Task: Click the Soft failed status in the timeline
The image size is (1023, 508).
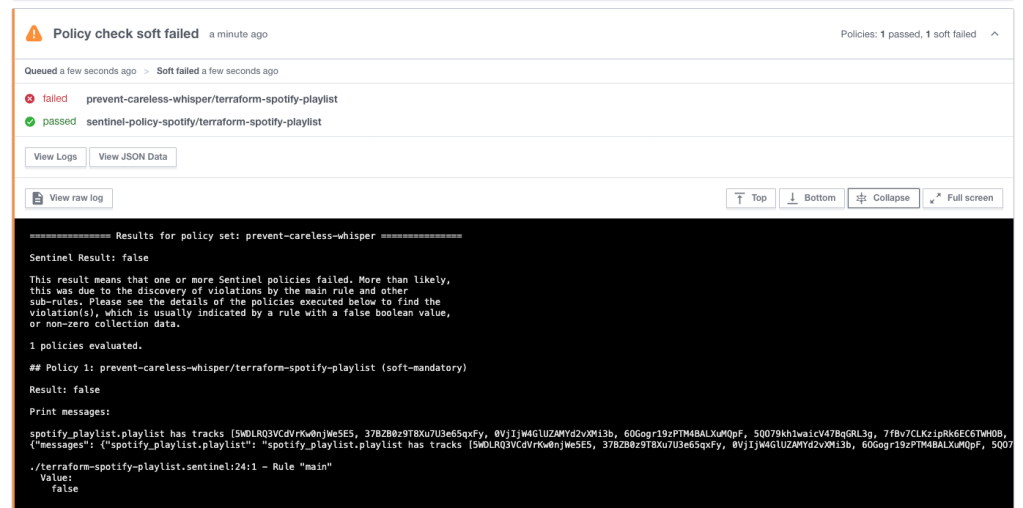Action: pyautogui.click(x=178, y=71)
